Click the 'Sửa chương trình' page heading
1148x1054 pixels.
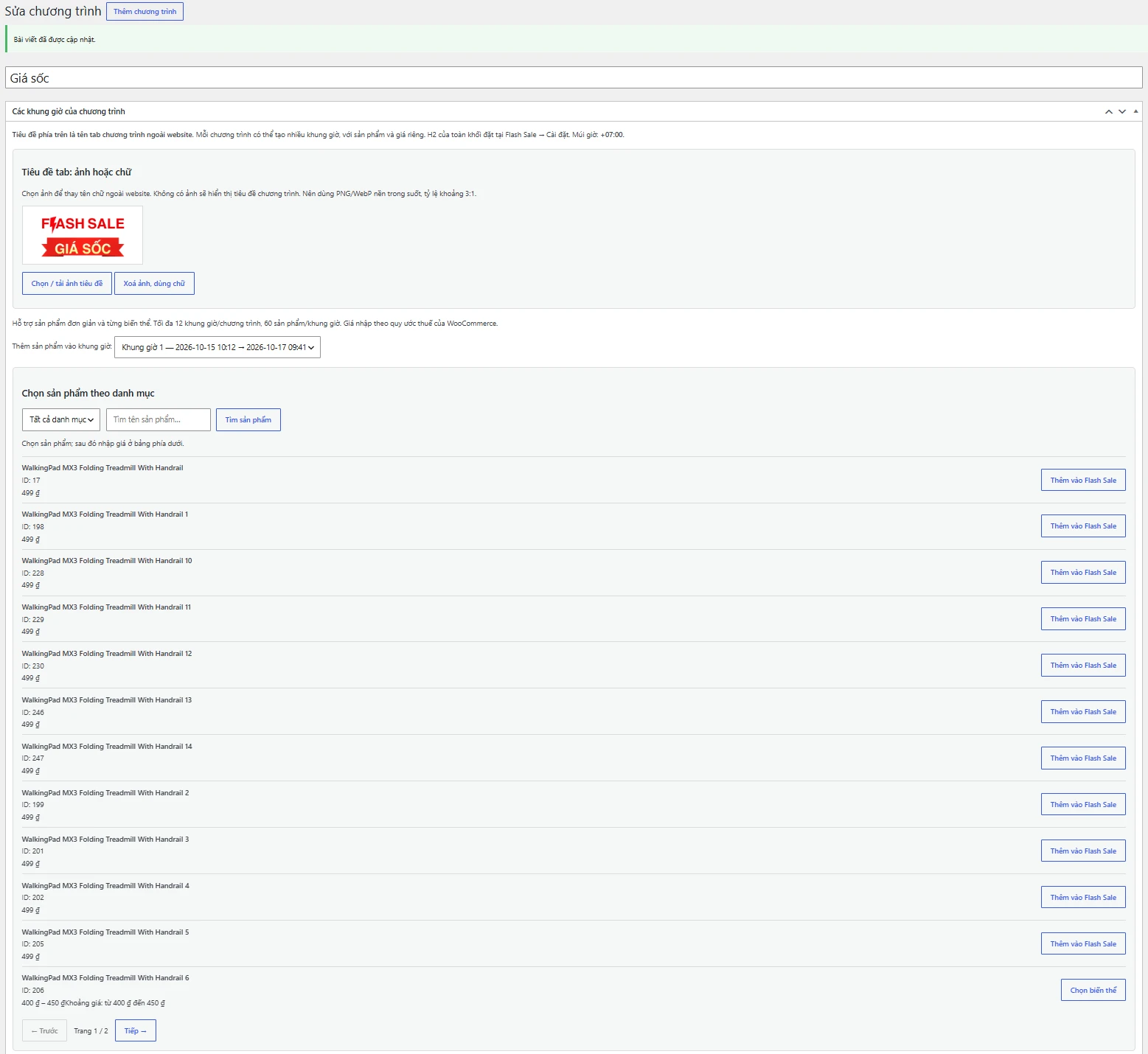click(x=53, y=12)
